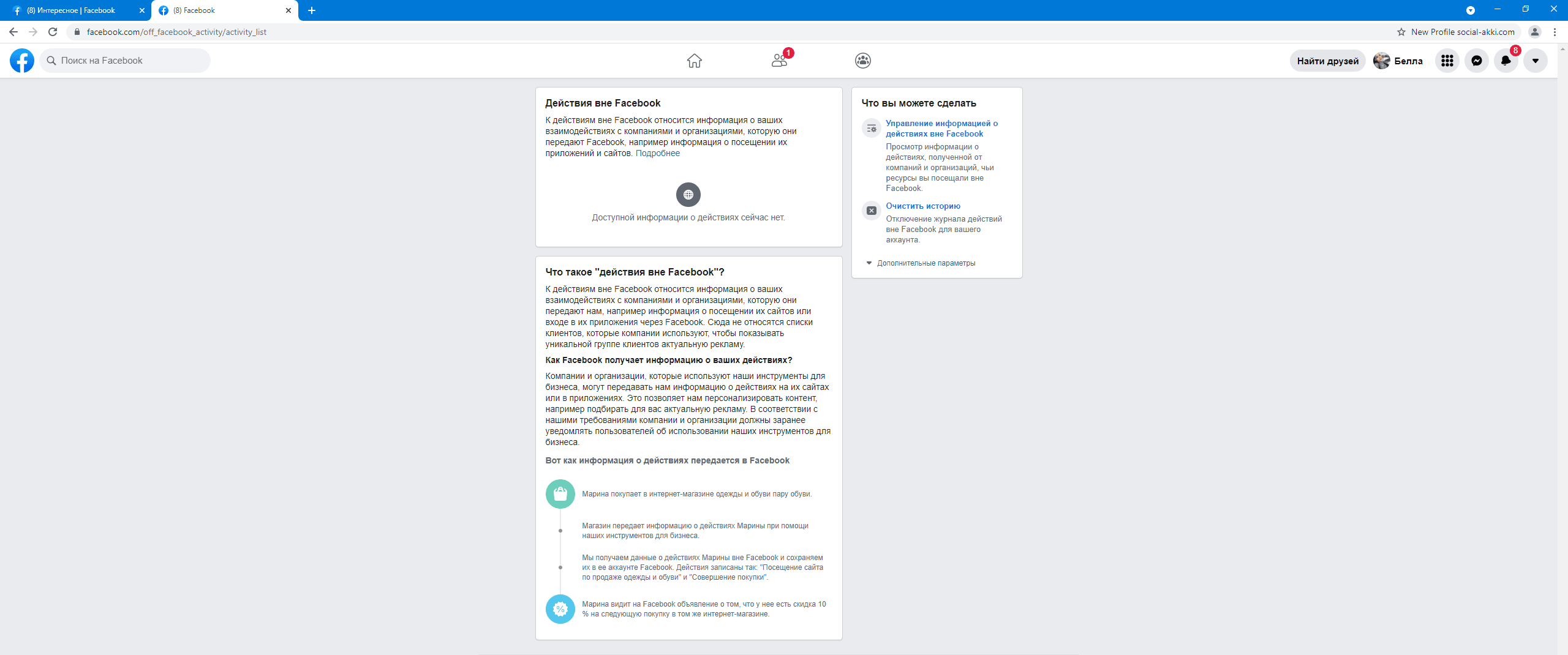
Task: Restore down the Chrome window
Action: 1526,9
